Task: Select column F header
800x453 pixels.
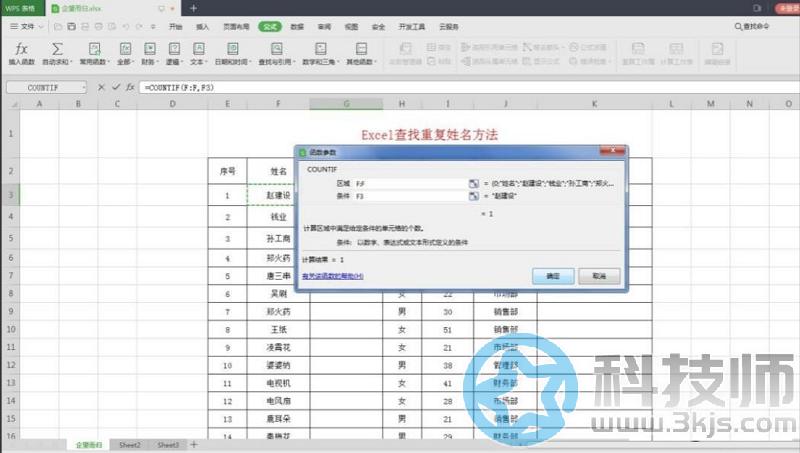Action: [x=278, y=104]
